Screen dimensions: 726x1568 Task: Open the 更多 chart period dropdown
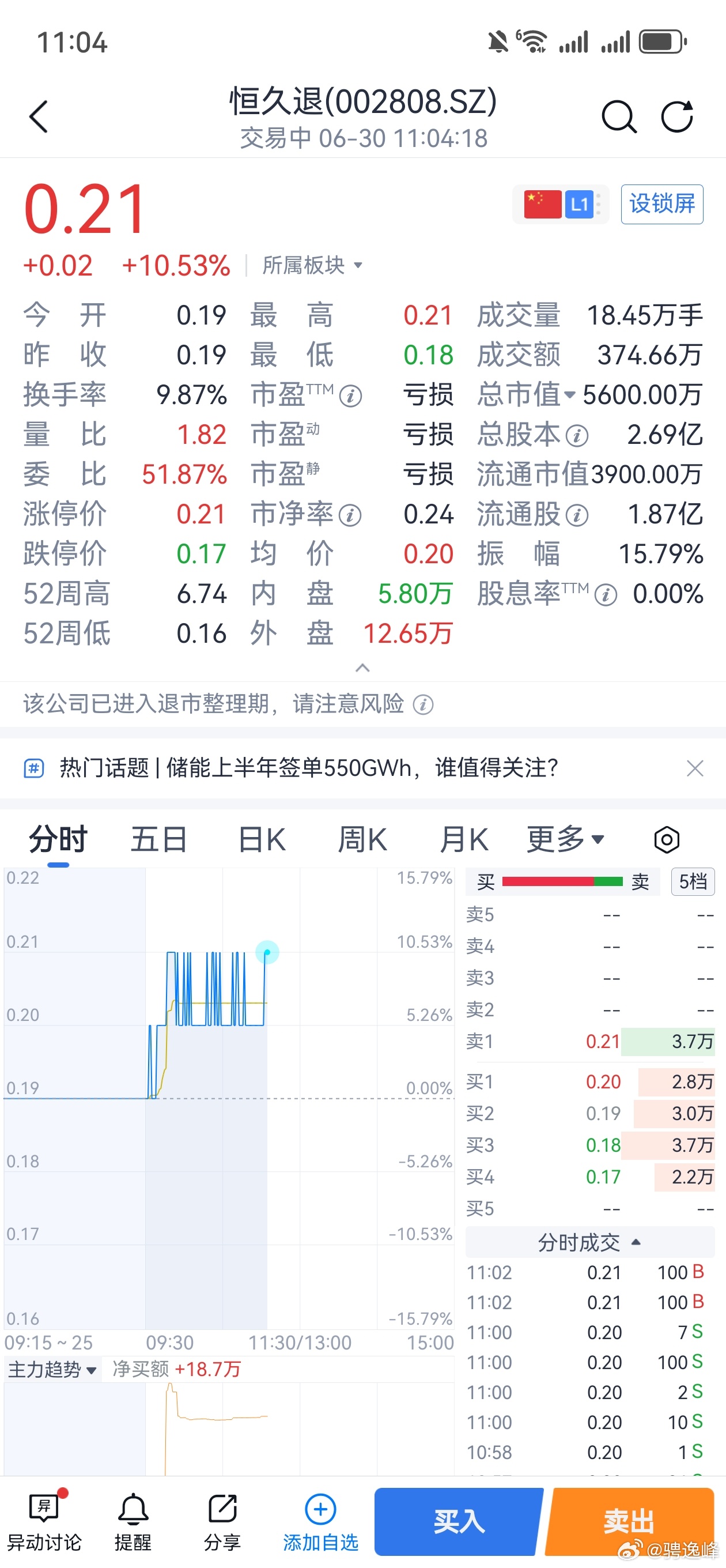click(565, 840)
